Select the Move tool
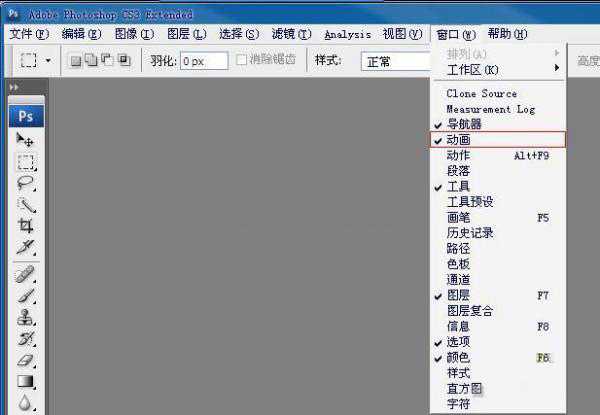Viewport: 600px width, 415px height. coord(26,141)
